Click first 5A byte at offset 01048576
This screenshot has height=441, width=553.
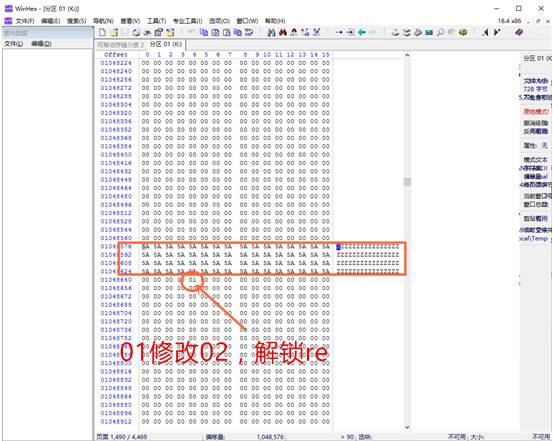145,246
